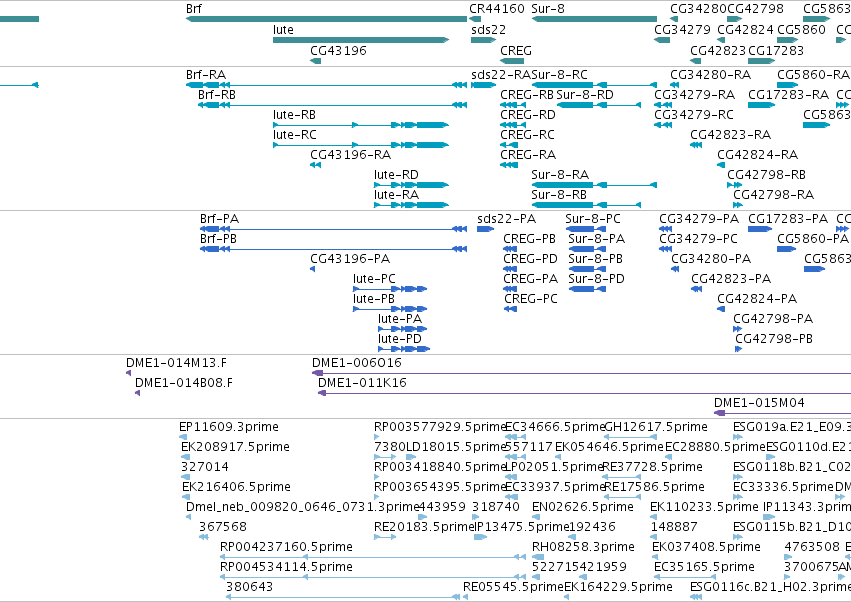Select the EK208917.5prime EST label

point(235,447)
